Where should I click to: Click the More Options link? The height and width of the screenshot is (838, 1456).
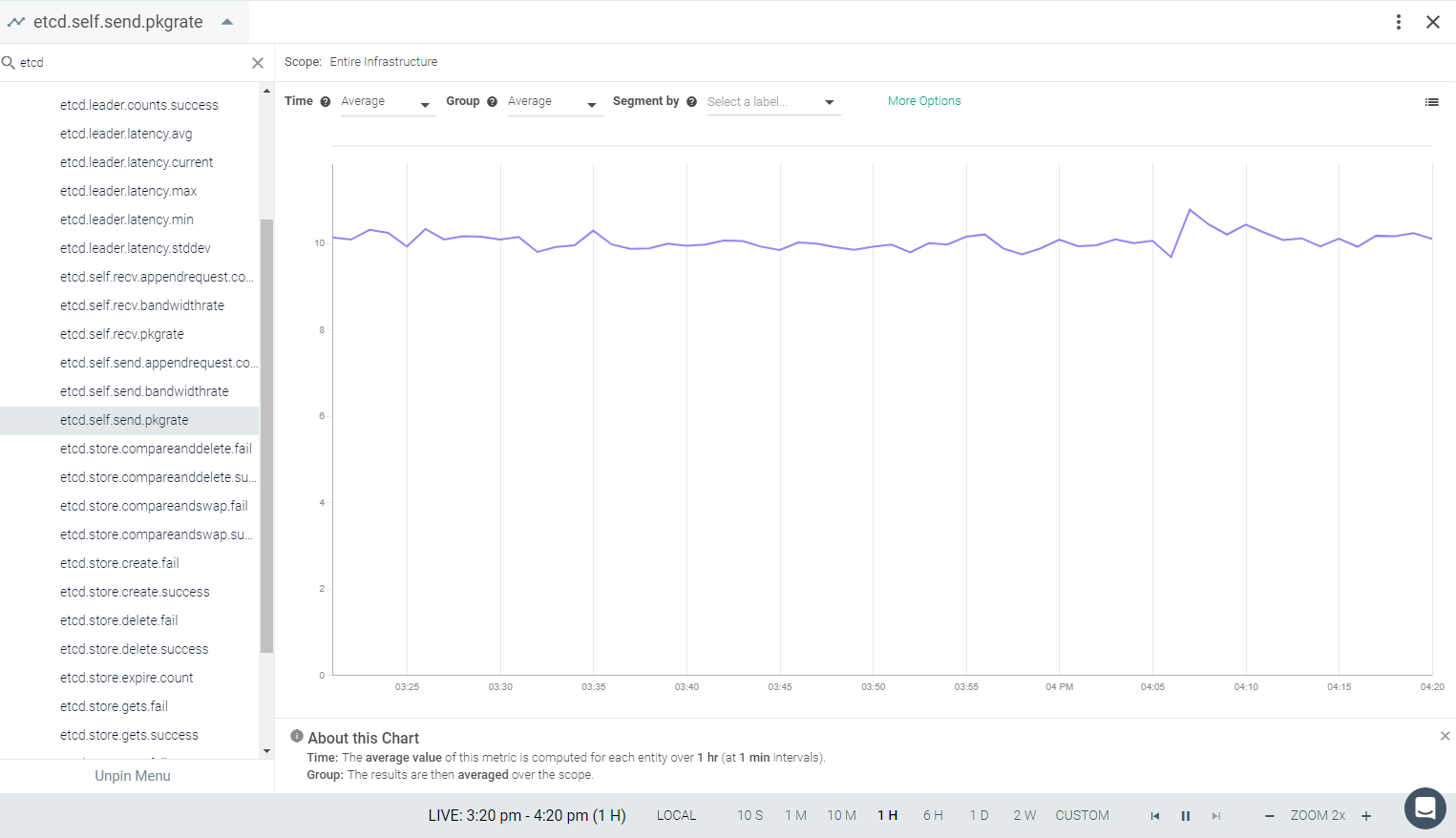coord(924,101)
